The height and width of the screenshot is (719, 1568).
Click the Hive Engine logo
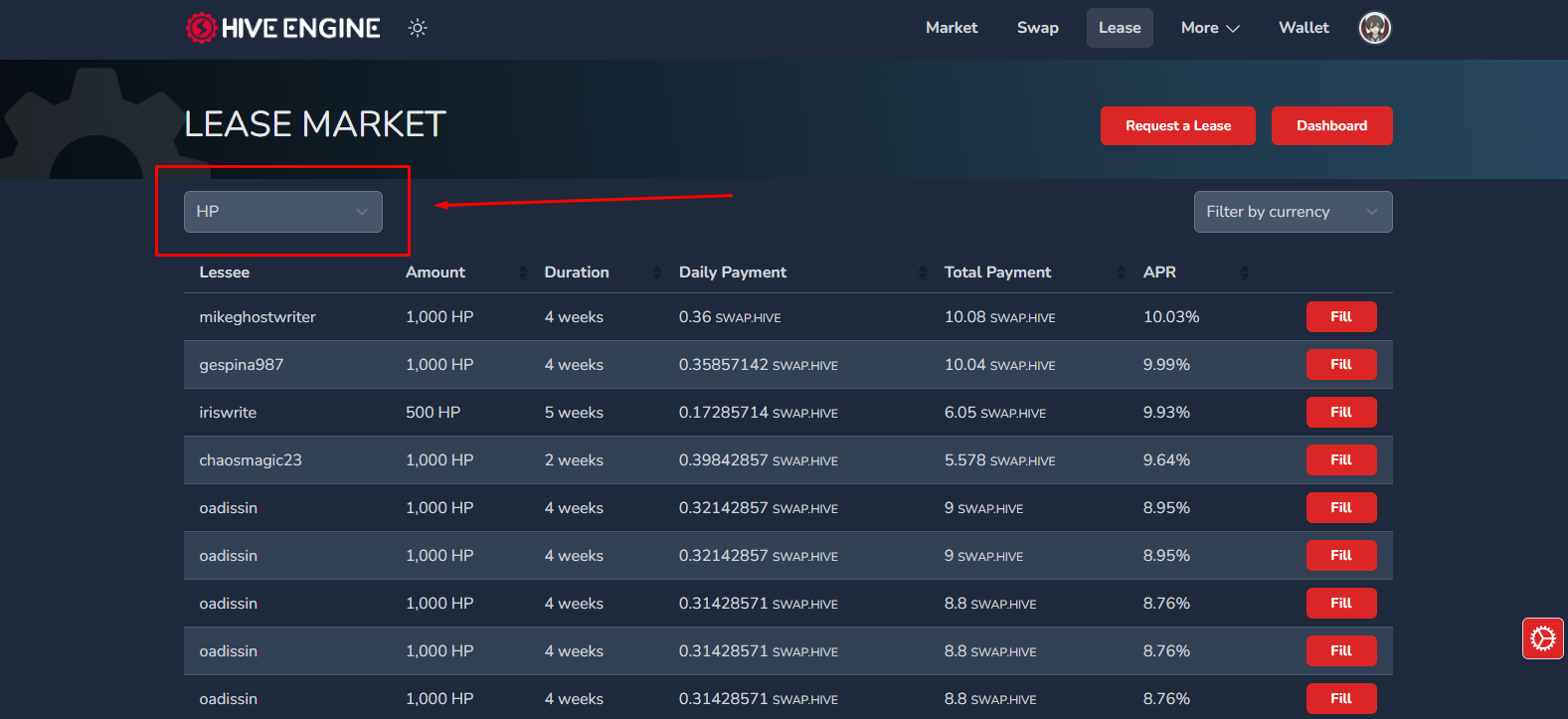[x=283, y=28]
